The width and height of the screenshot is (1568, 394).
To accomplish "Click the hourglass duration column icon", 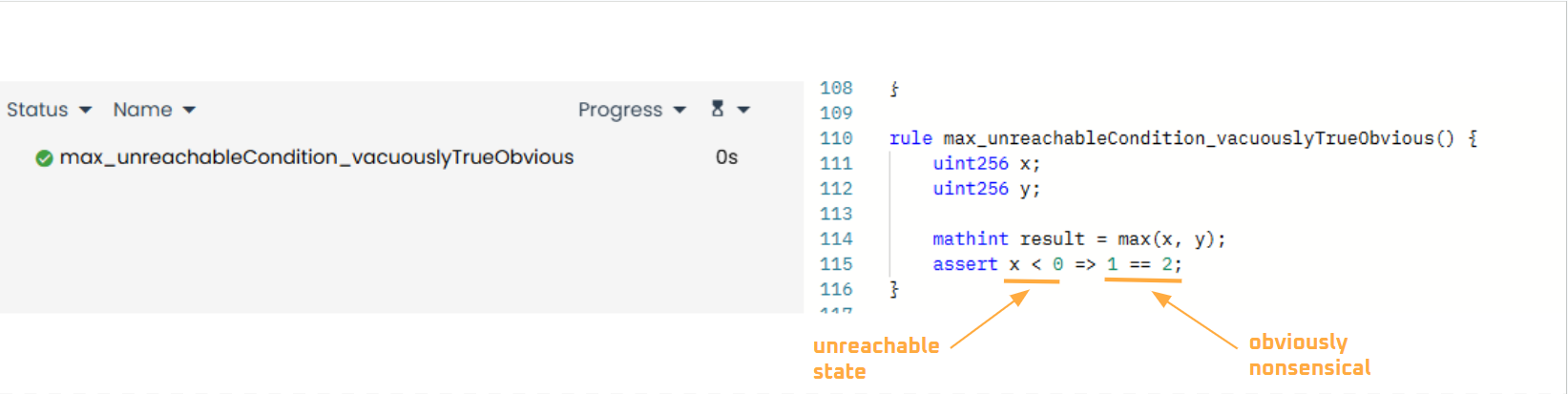I will coord(718,109).
